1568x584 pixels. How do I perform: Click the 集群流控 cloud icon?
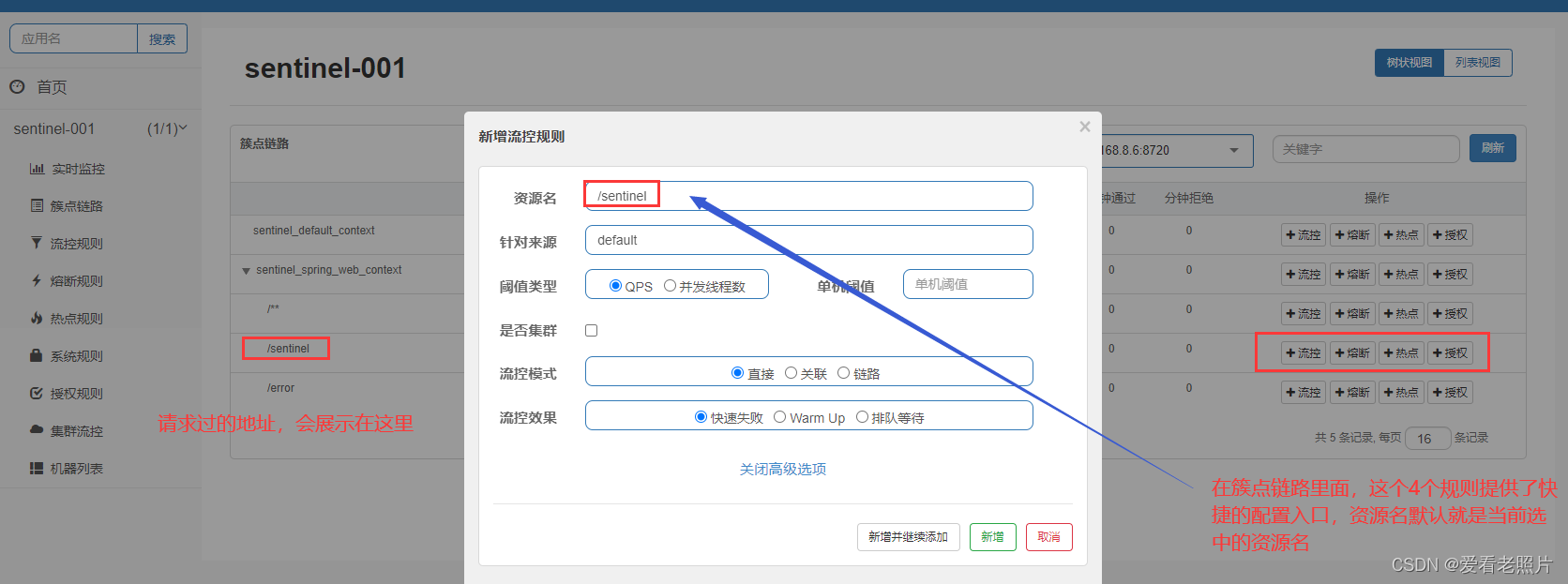(x=37, y=430)
